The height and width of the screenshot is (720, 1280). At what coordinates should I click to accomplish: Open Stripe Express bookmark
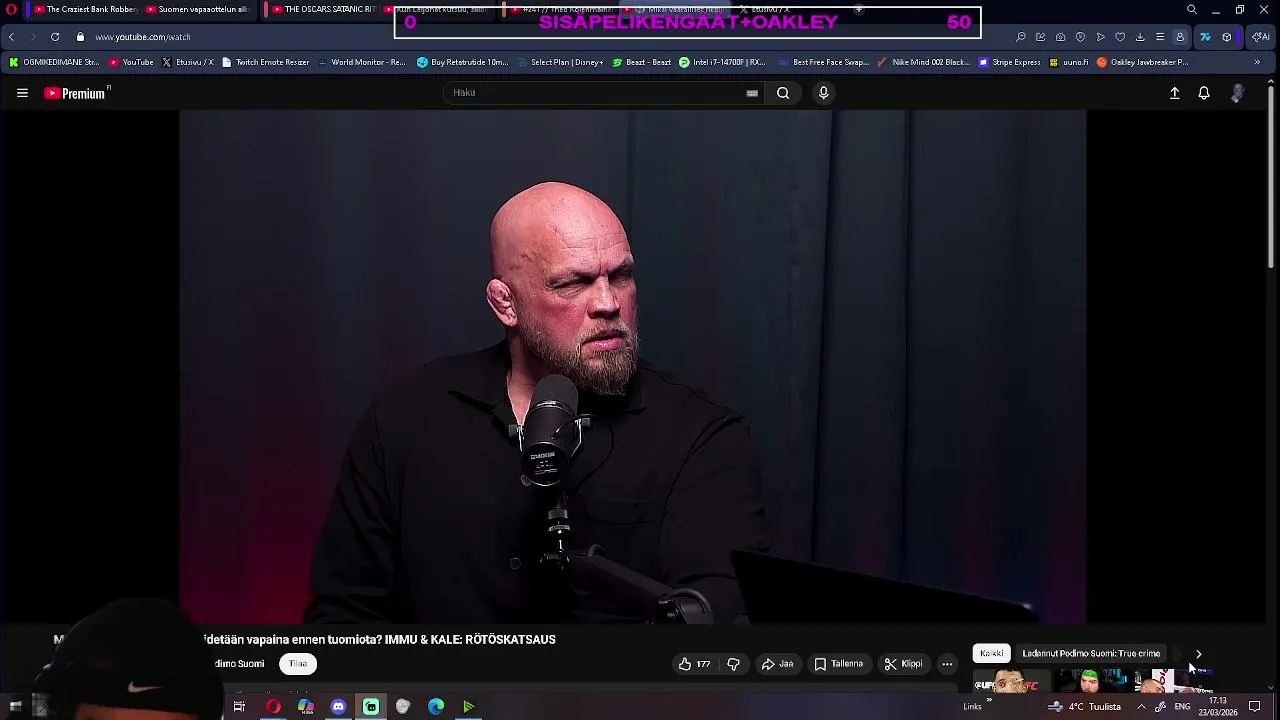1010,62
